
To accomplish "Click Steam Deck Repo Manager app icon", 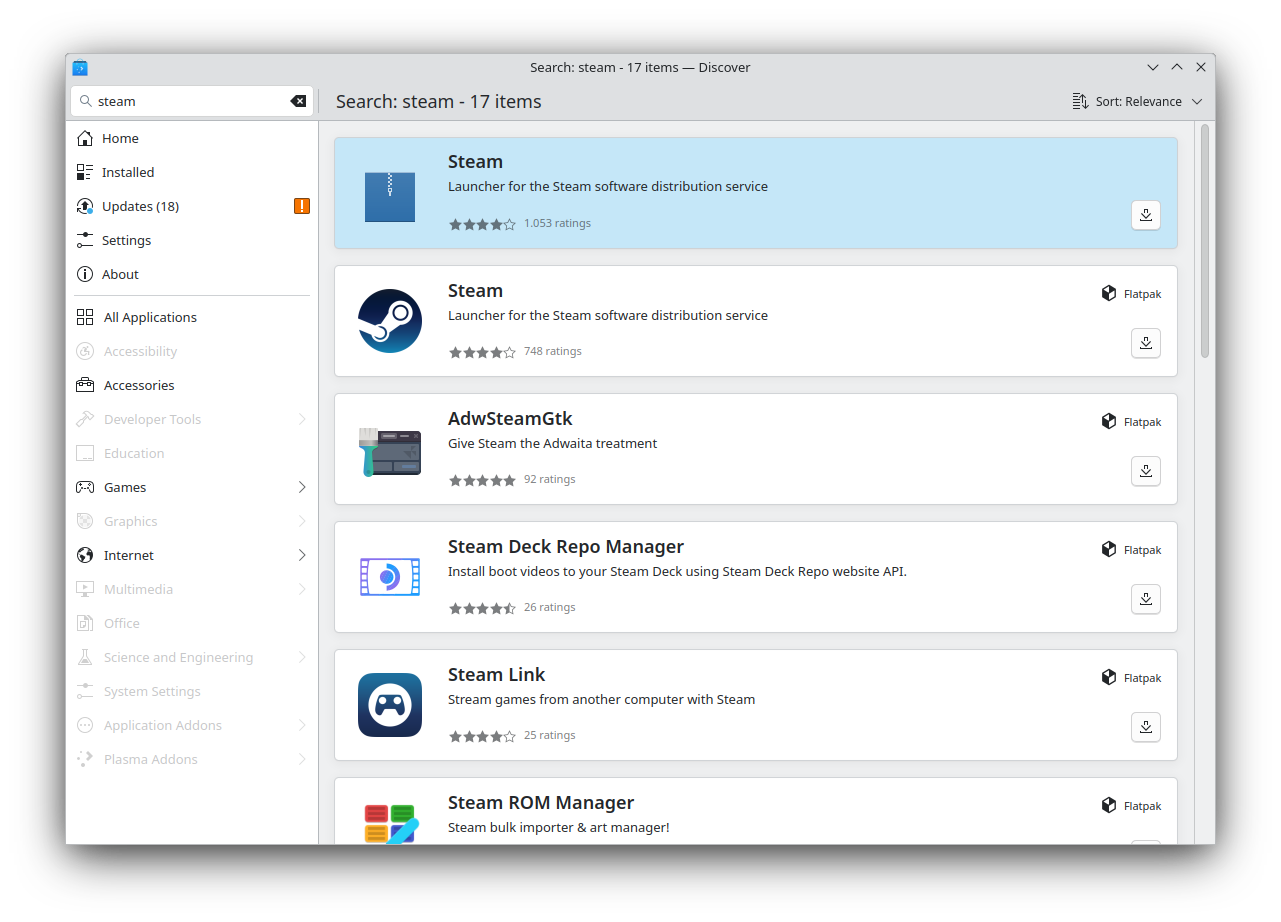I will click(x=390, y=577).
